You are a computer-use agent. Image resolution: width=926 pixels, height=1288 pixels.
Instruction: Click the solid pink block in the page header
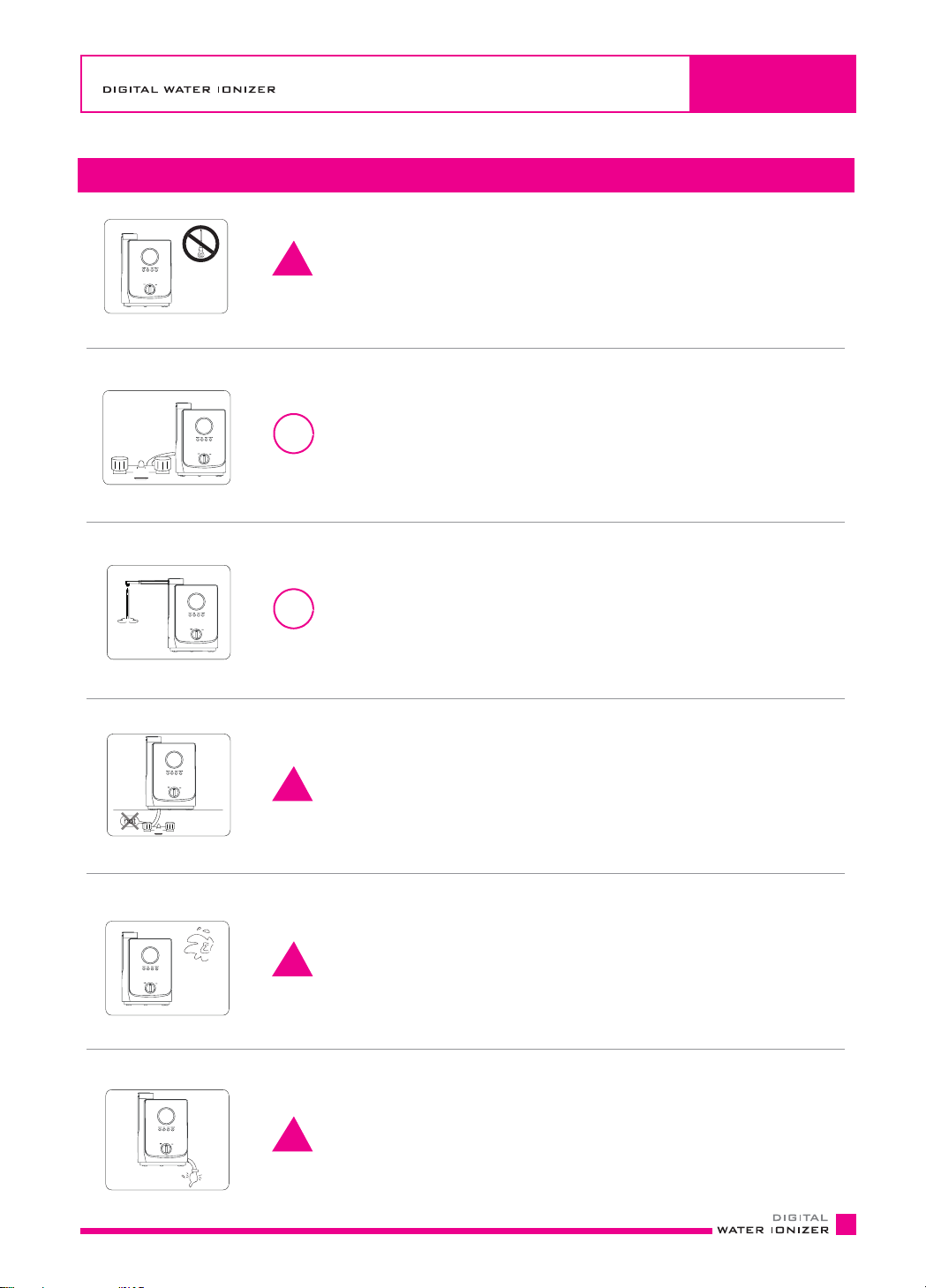(772, 84)
